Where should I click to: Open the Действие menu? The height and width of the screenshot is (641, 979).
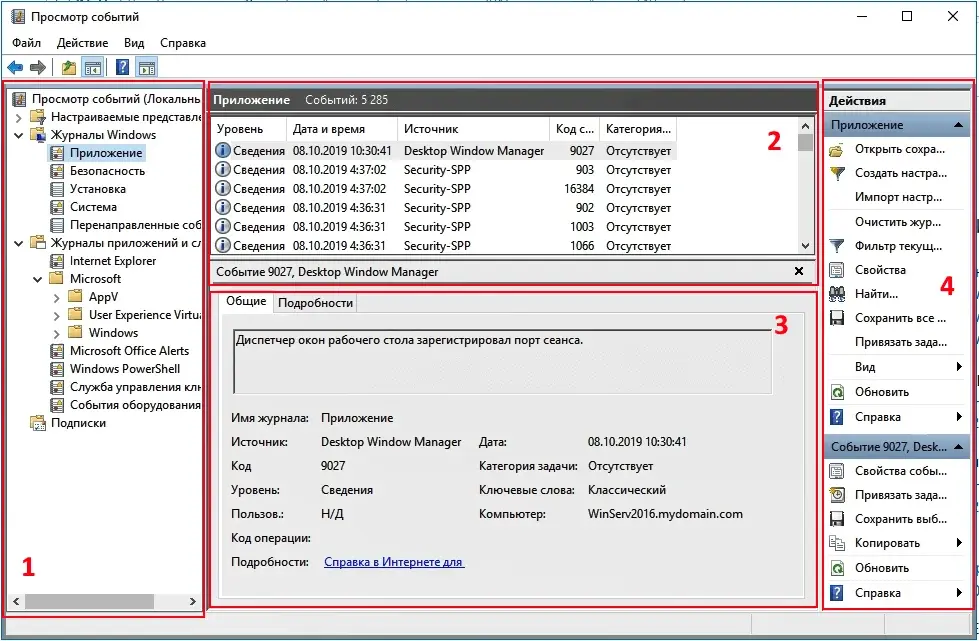pos(82,43)
